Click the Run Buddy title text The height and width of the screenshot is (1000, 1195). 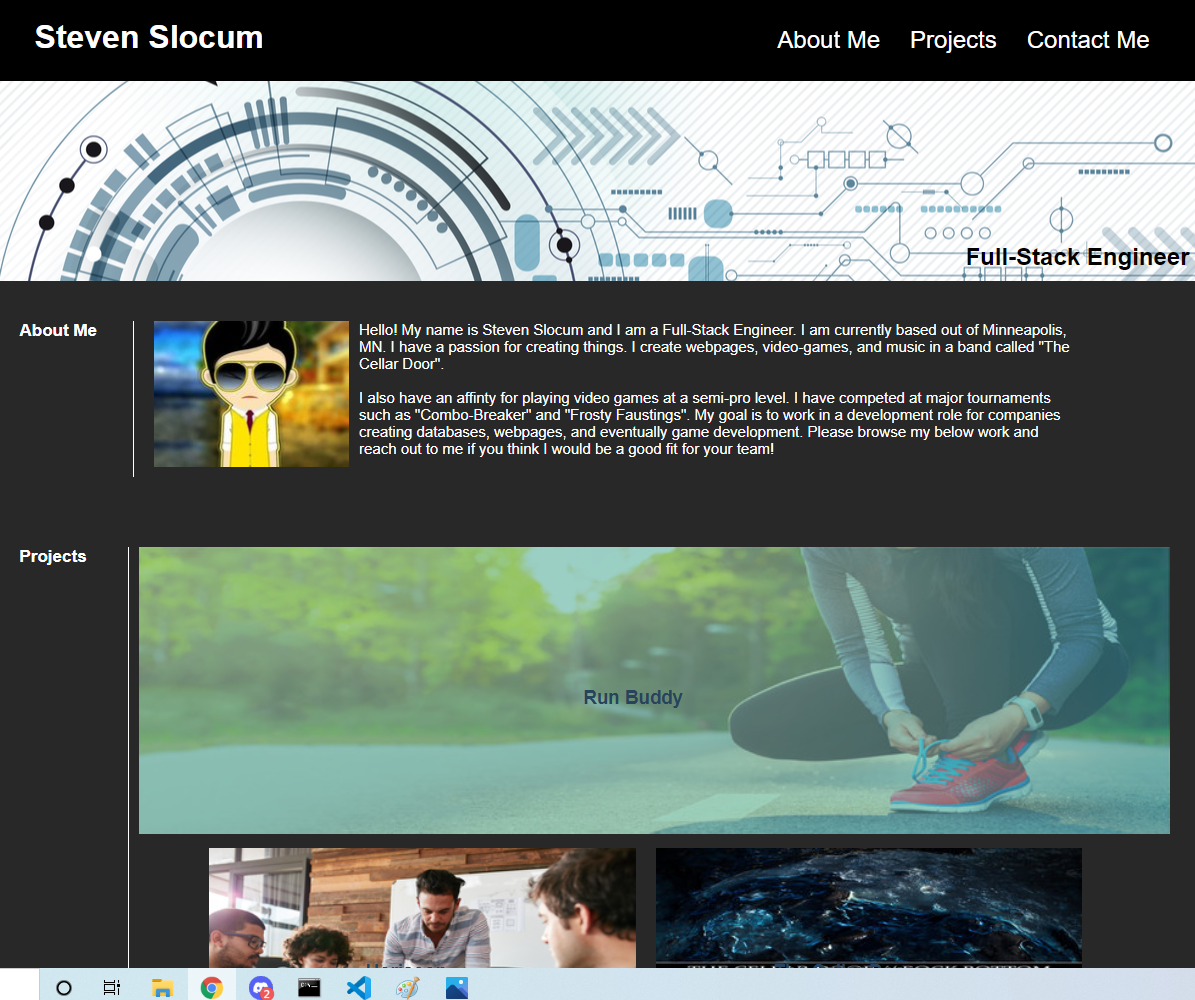[633, 697]
